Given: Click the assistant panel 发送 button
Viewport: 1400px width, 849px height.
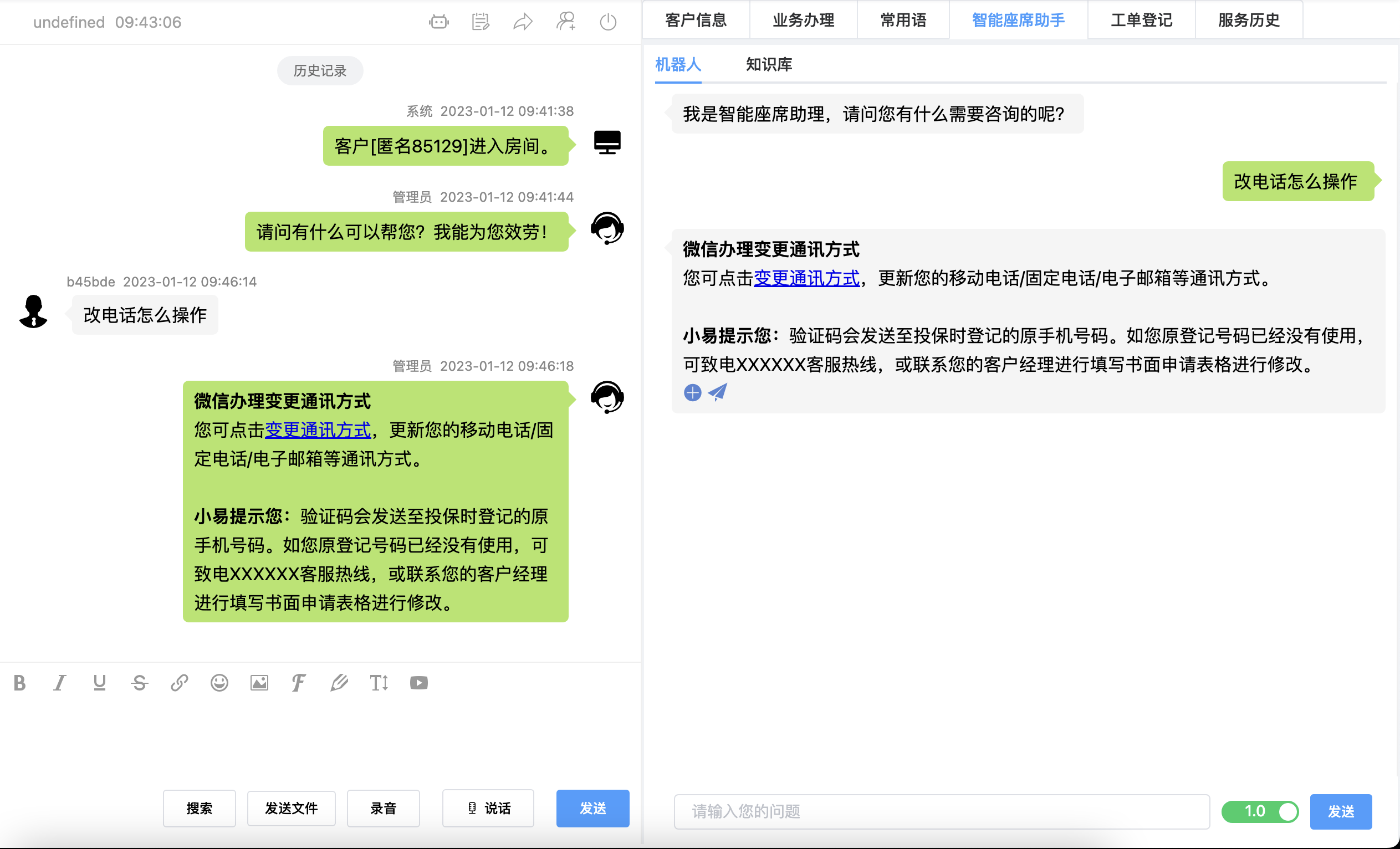Looking at the screenshot, I should pyautogui.click(x=1341, y=811).
